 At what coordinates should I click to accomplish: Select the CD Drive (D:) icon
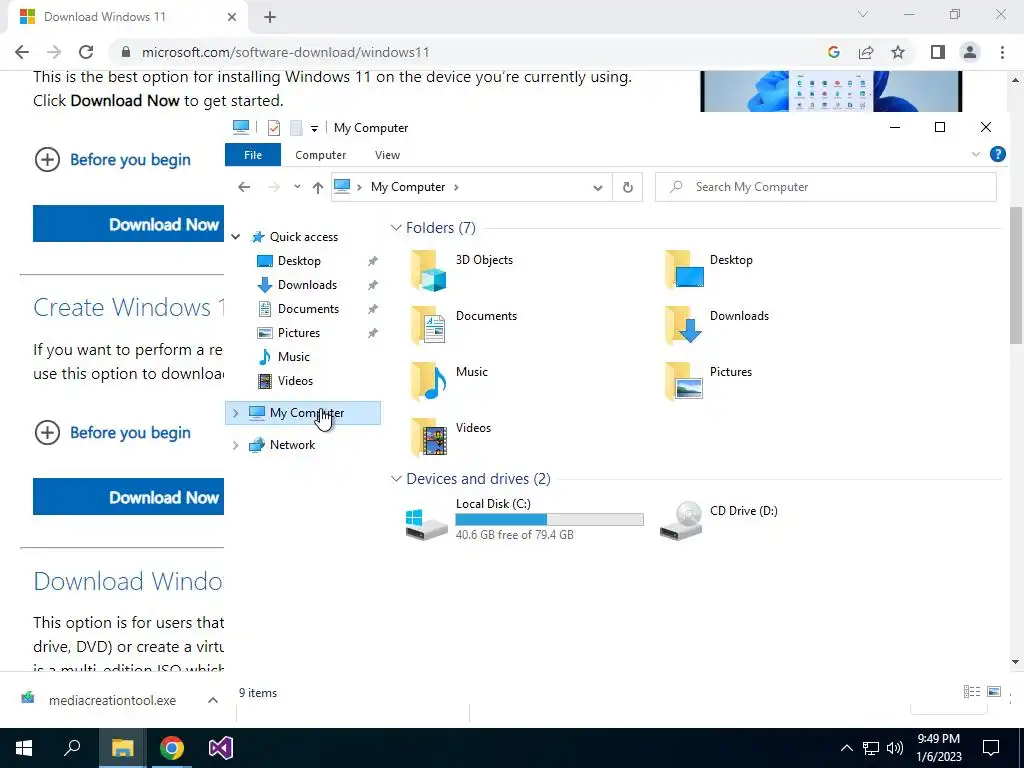[x=681, y=520]
